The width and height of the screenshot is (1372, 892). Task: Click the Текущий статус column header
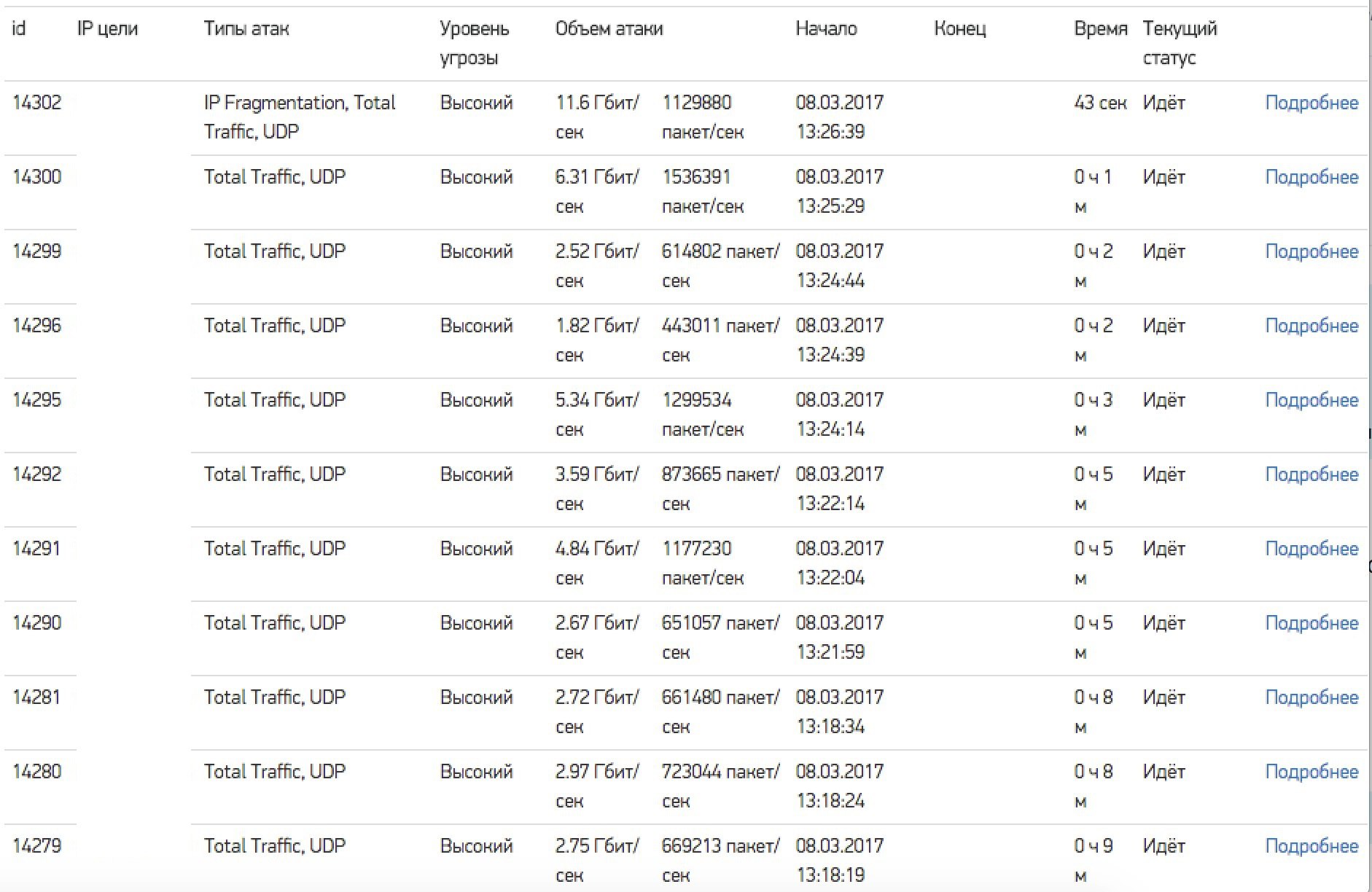pos(1180,43)
